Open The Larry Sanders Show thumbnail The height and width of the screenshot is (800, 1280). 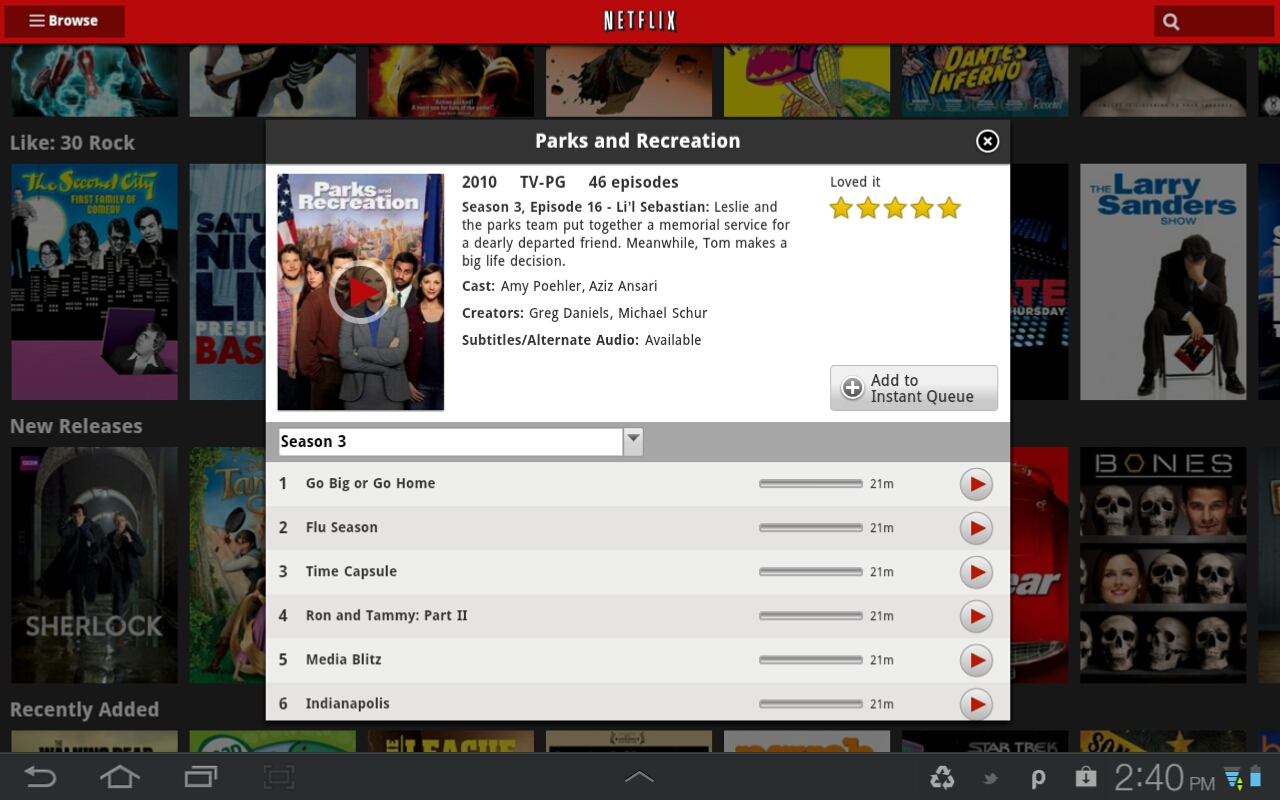coord(1163,282)
